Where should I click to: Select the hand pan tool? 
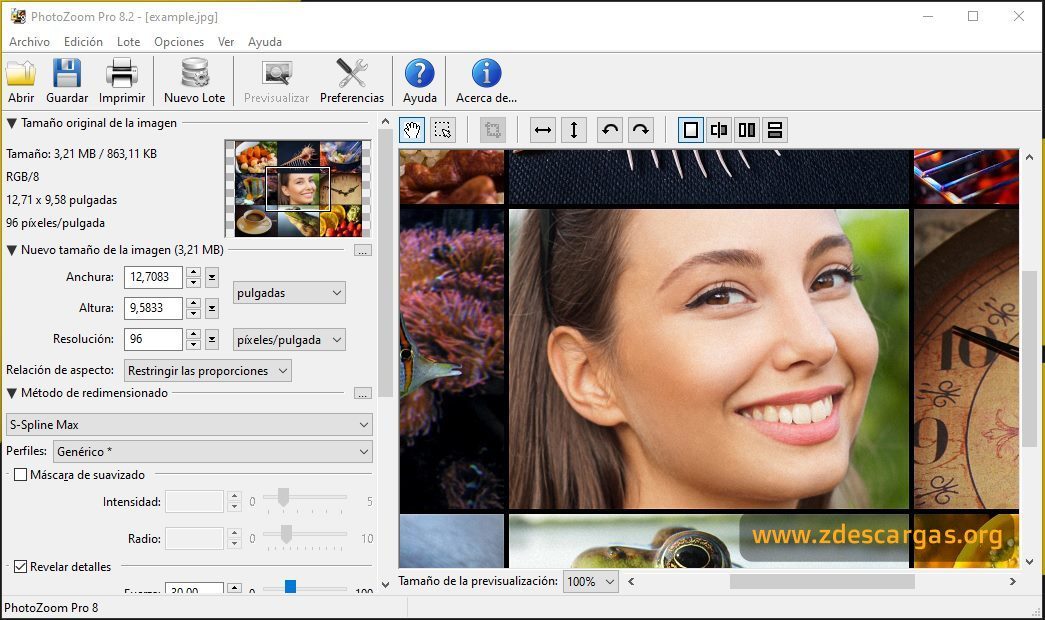tap(412, 129)
